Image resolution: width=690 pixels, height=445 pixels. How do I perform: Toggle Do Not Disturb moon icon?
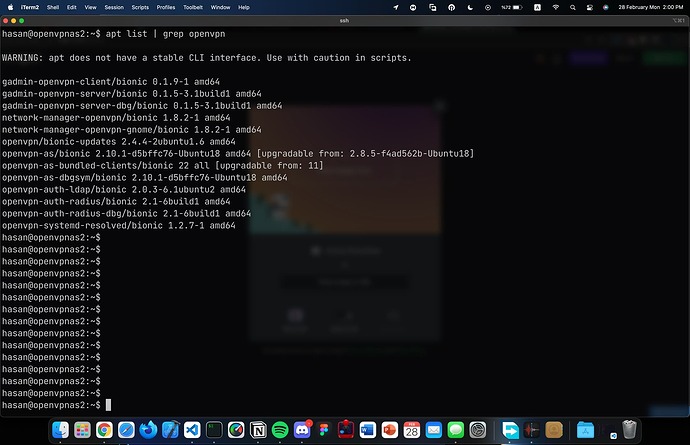470,7
